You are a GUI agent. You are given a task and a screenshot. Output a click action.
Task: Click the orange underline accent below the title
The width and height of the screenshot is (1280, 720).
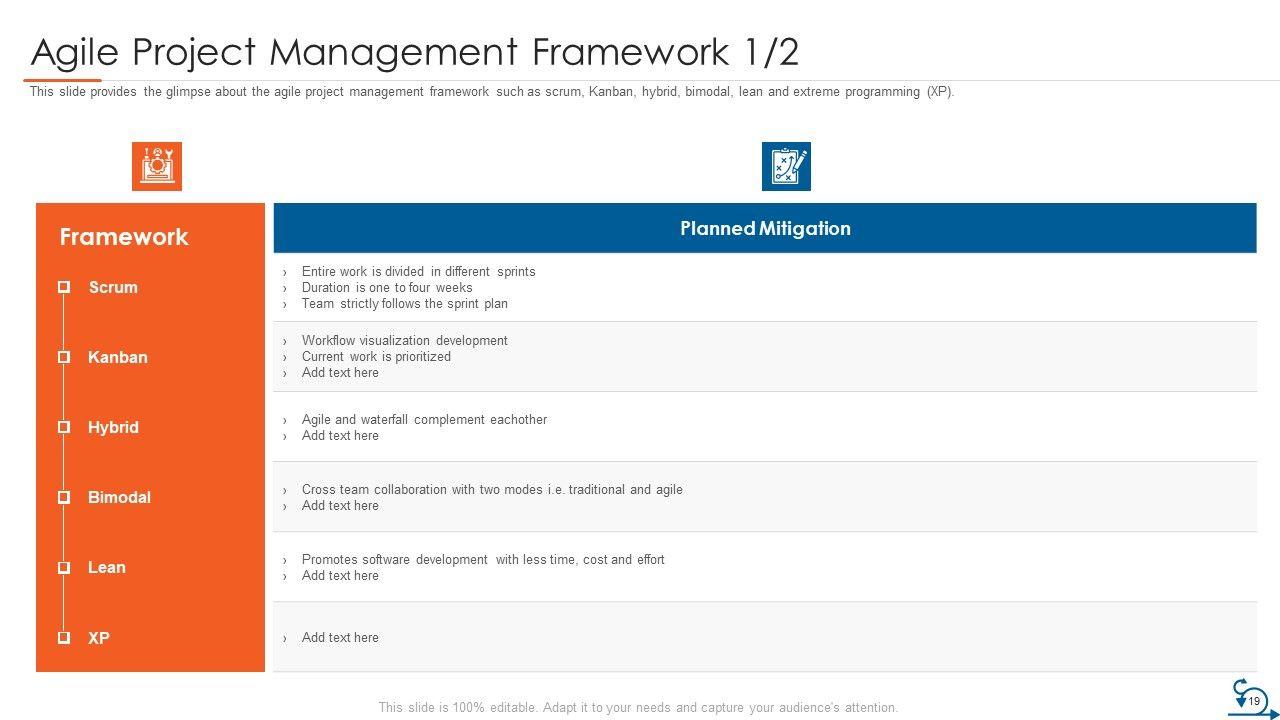click(x=62, y=80)
